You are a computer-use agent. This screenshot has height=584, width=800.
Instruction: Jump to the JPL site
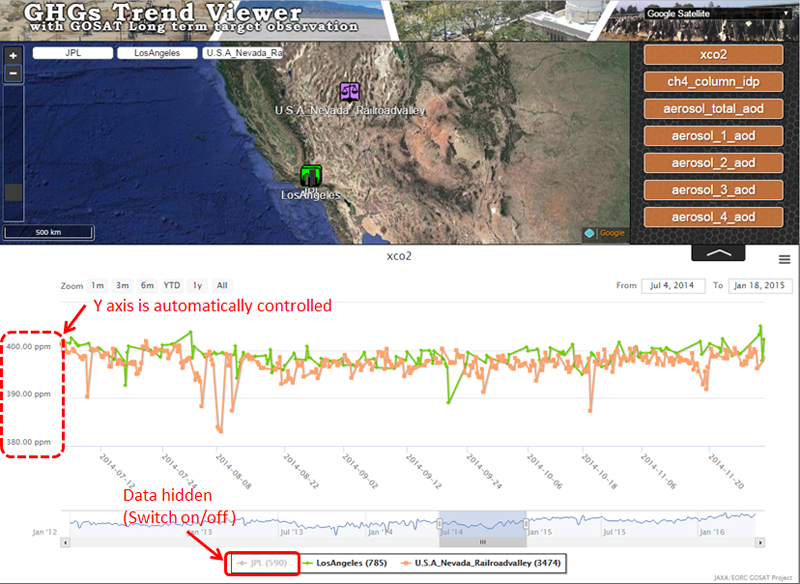pyautogui.click(x=73, y=53)
